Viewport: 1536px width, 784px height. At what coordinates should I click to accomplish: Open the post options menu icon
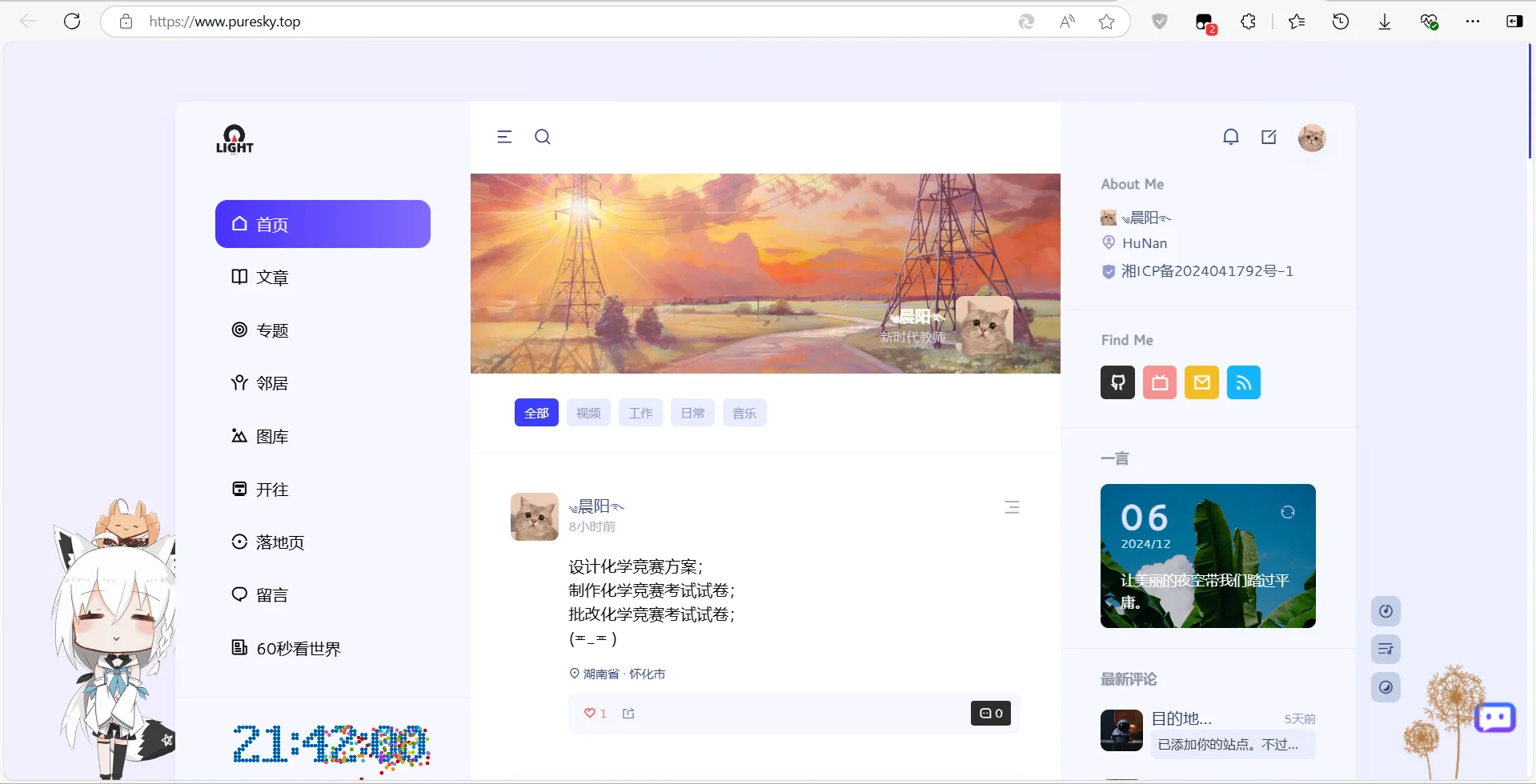click(x=1012, y=507)
